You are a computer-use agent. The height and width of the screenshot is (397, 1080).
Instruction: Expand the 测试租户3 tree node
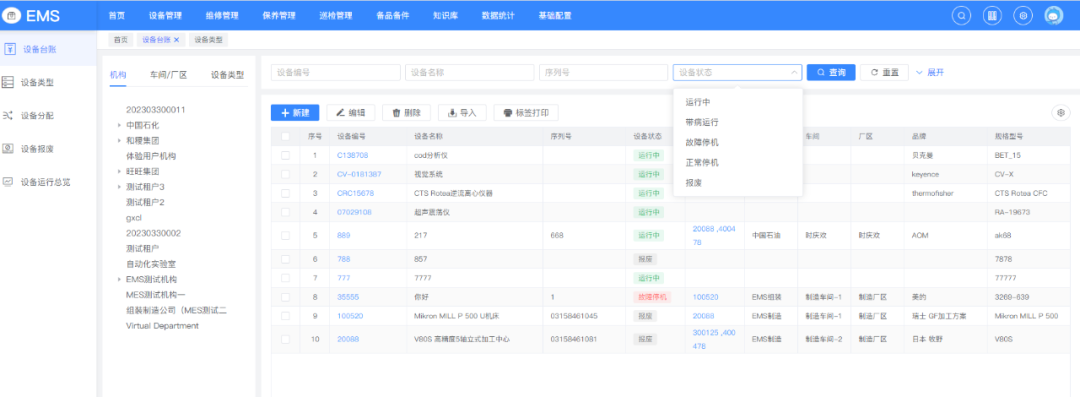click(x=119, y=187)
